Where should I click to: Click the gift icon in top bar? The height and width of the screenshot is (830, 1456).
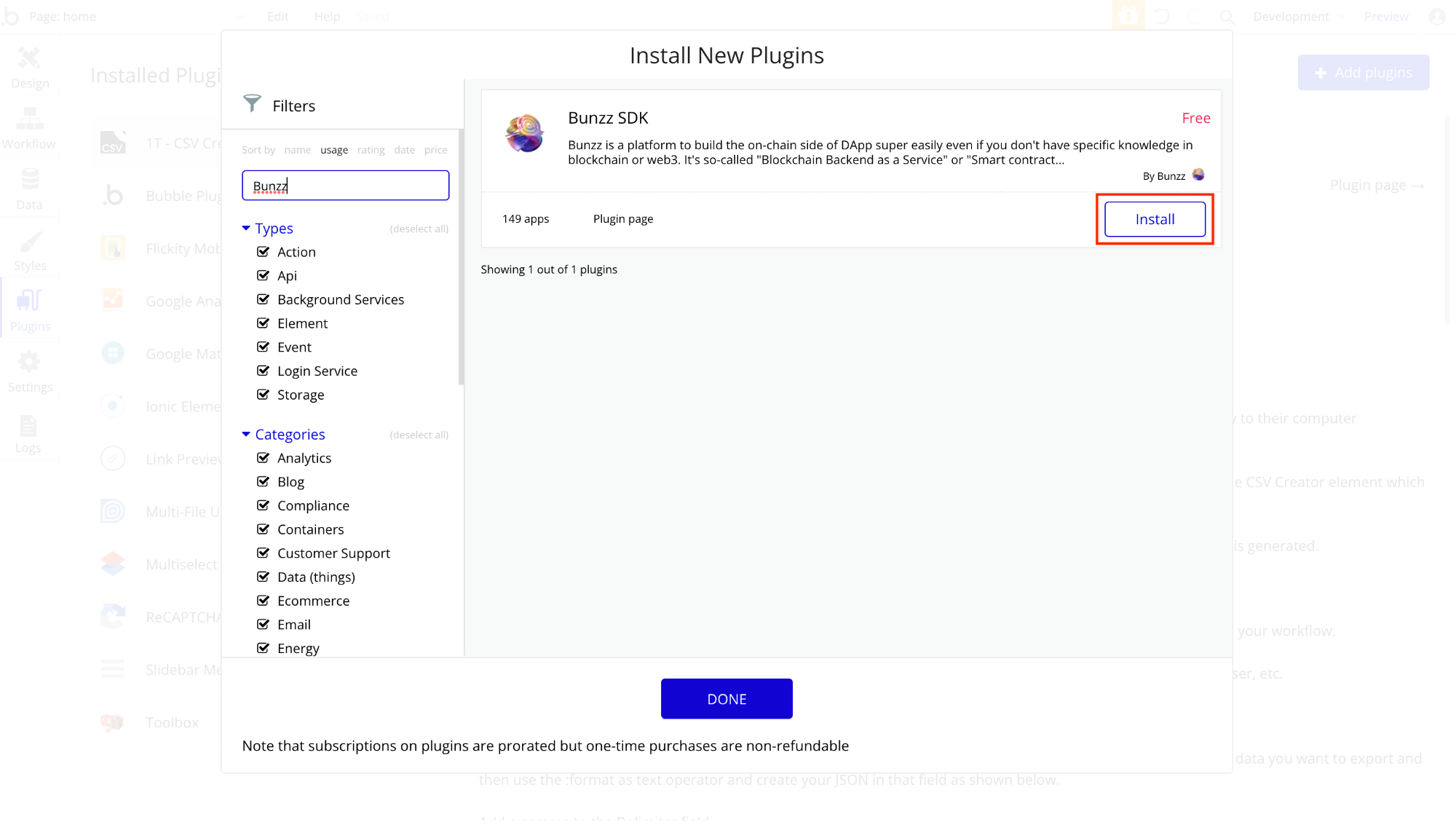pyautogui.click(x=1128, y=15)
